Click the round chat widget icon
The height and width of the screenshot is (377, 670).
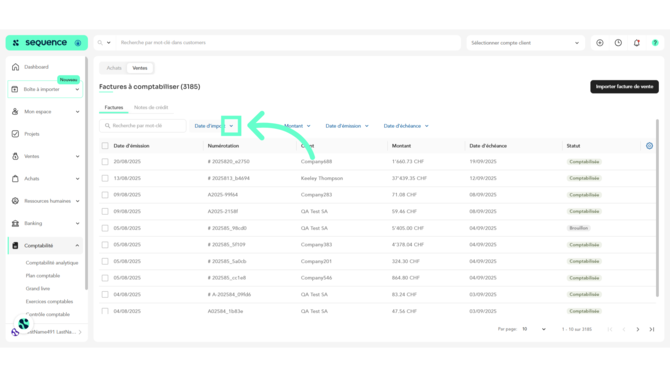pos(24,324)
